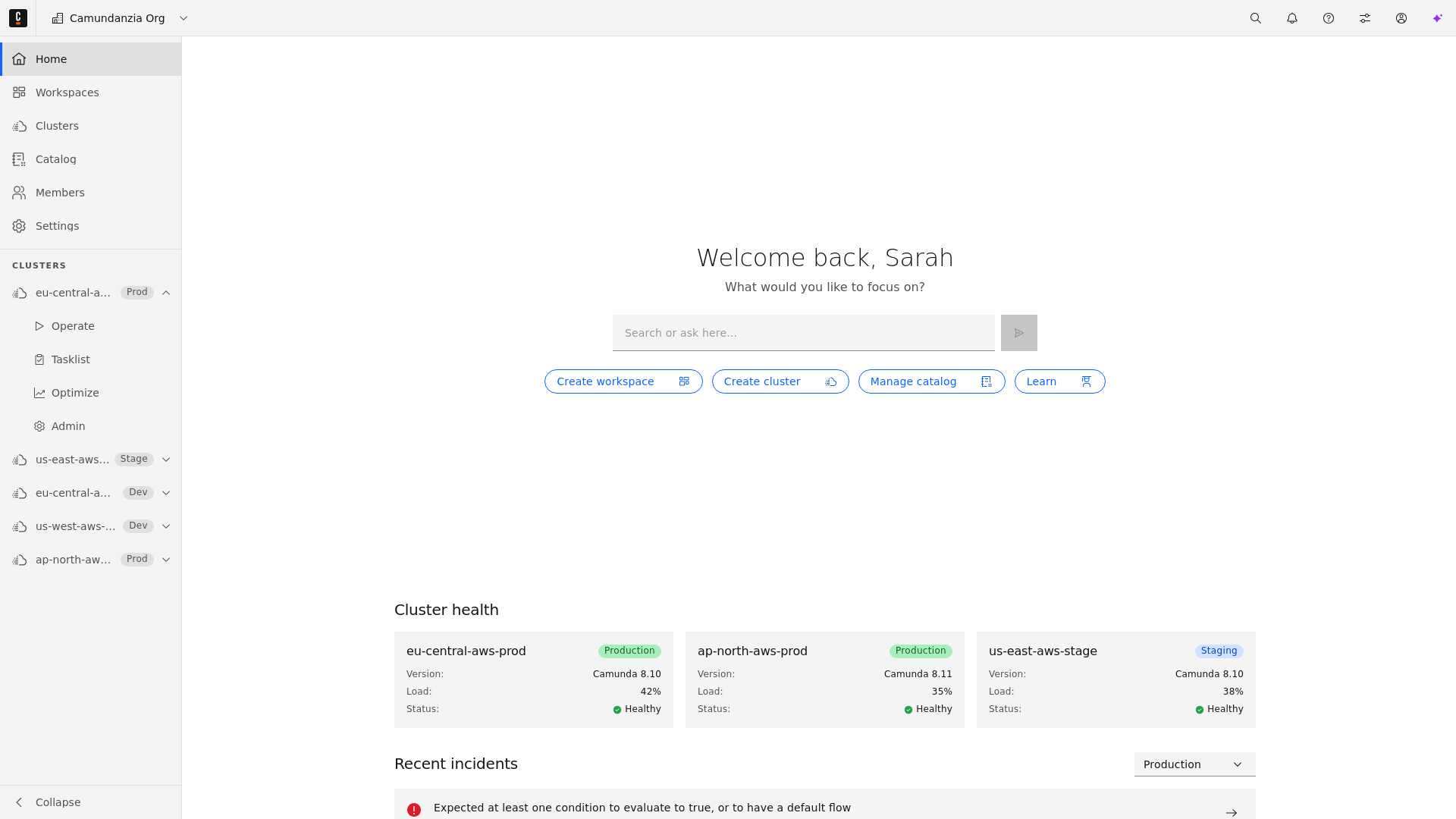Image resolution: width=1456 pixels, height=819 pixels.
Task: Open the incident about default flow condition
Action: click(825, 805)
